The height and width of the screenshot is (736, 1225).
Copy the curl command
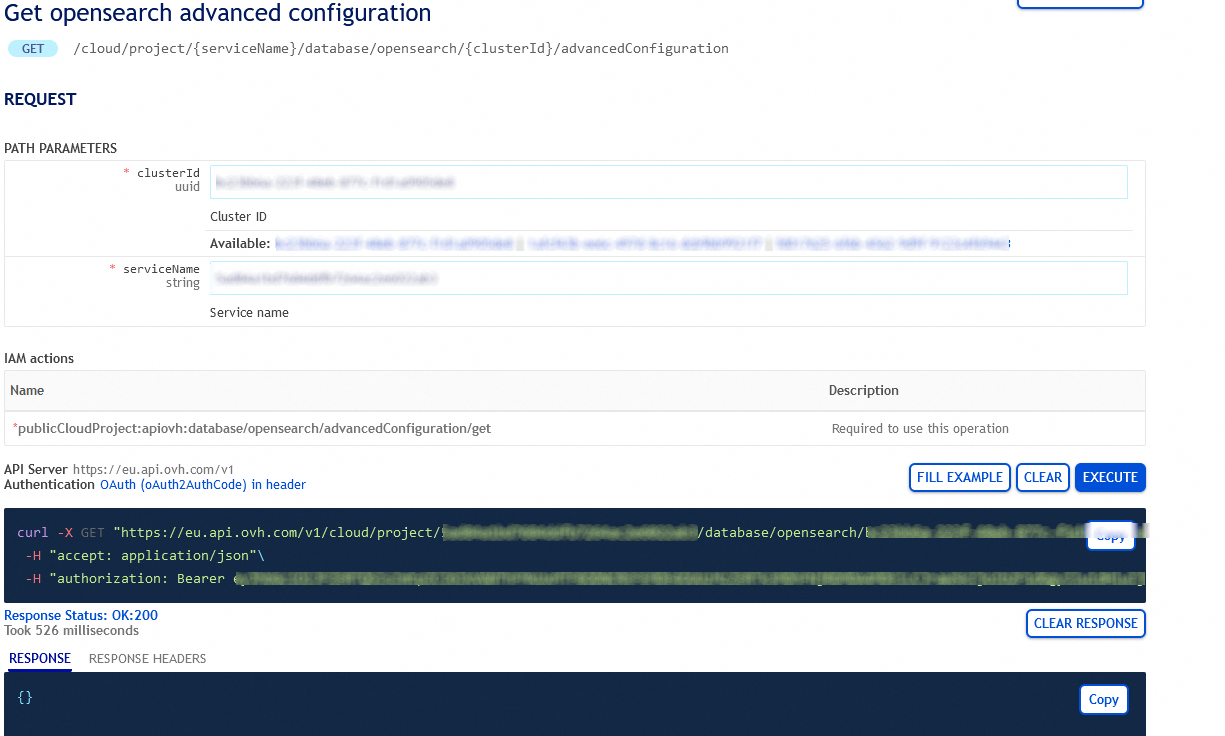(x=1110, y=536)
